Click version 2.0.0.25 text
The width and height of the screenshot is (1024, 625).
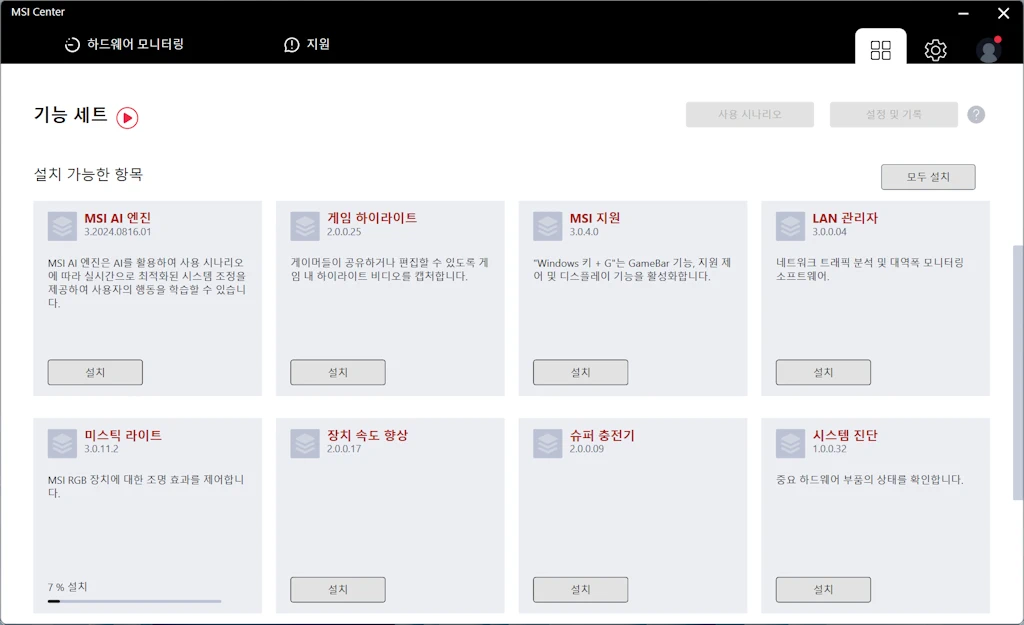[x=344, y=232]
